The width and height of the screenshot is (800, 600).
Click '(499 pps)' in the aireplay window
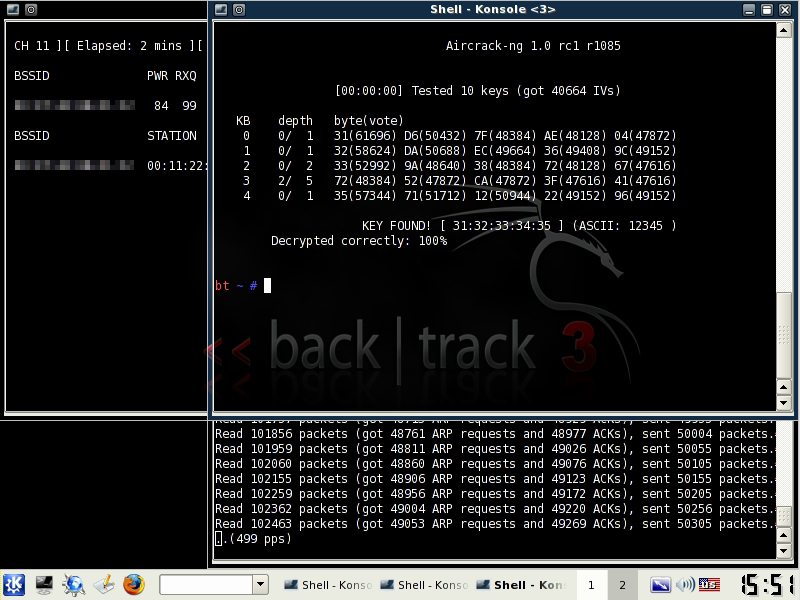point(260,539)
